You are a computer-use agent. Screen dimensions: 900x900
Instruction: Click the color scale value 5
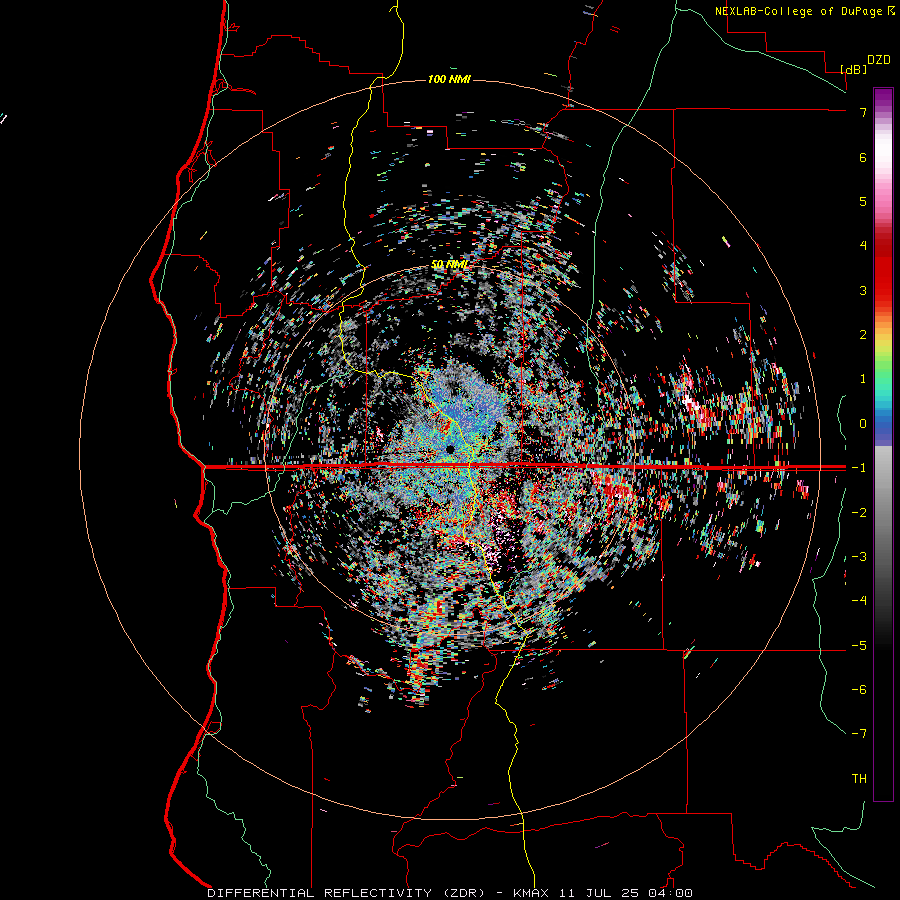point(863,201)
